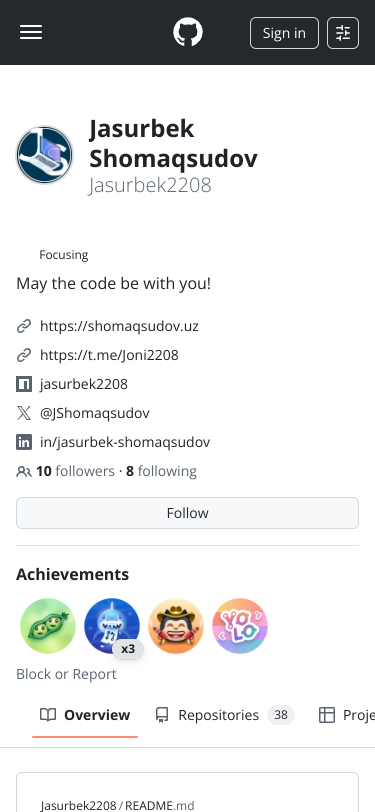Image resolution: width=375 pixels, height=812 pixels.
Task: Click the GitHub Octocat logo
Action: coord(188,33)
